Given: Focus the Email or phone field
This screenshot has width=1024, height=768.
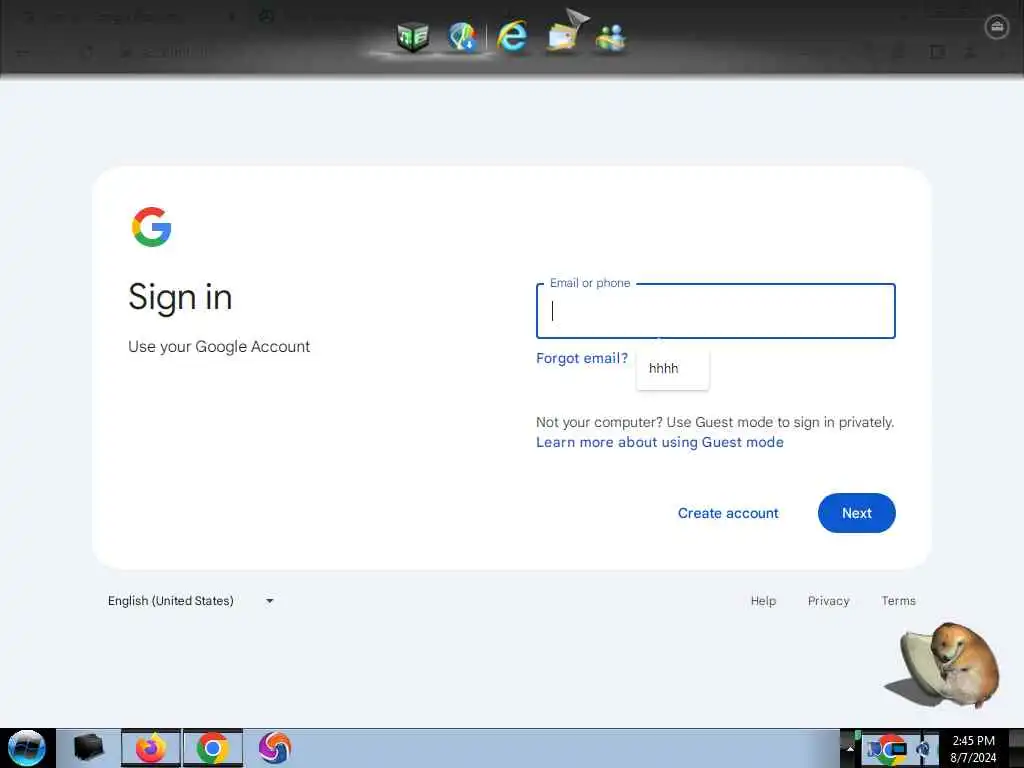Looking at the screenshot, I should [716, 311].
